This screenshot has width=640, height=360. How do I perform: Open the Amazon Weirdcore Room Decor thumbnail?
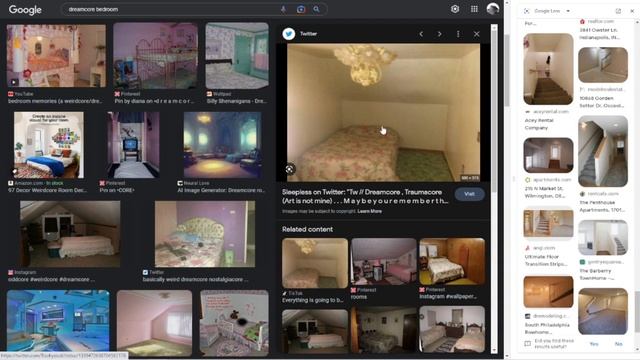click(49, 145)
